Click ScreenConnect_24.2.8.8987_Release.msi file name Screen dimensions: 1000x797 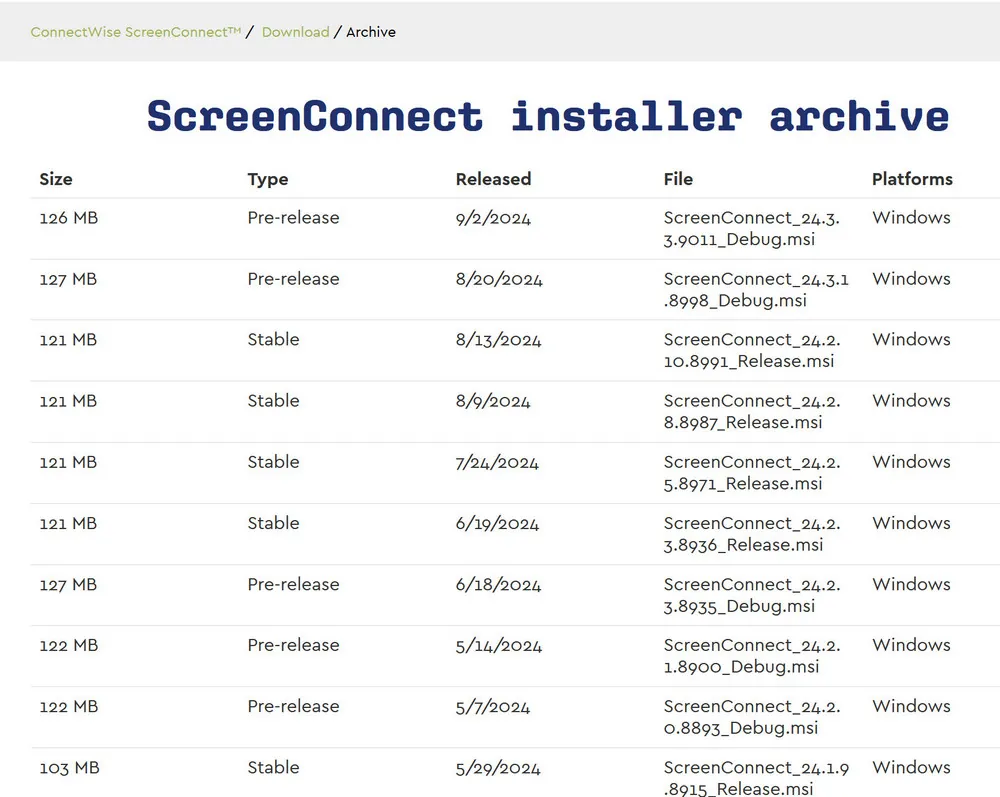pyautogui.click(x=751, y=411)
